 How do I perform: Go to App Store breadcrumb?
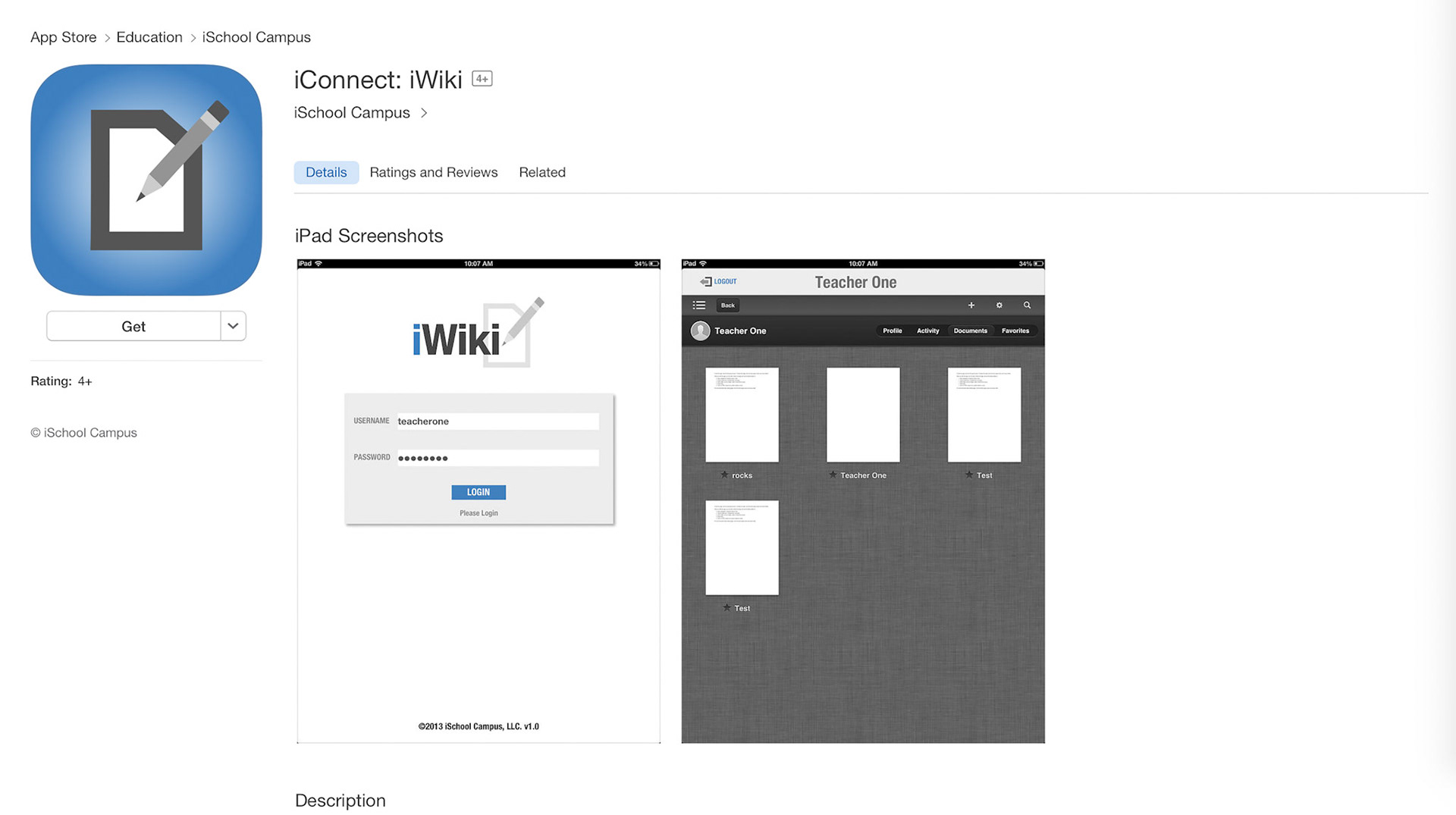(x=64, y=37)
